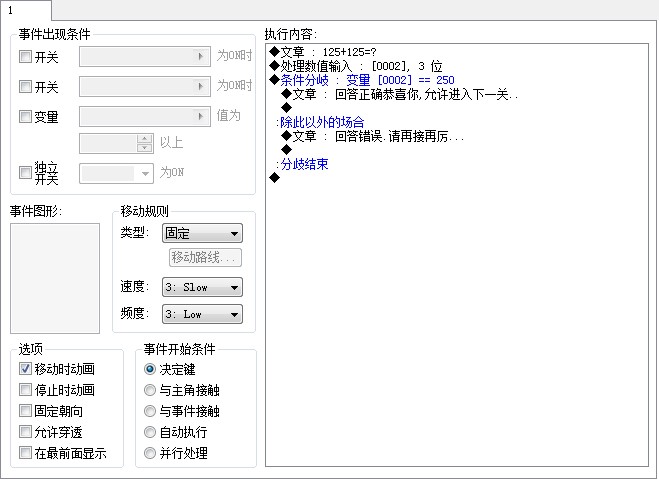Enable the 变量 condition checkbox
This screenshot has width=659, height=480.
tap(25, 116)
